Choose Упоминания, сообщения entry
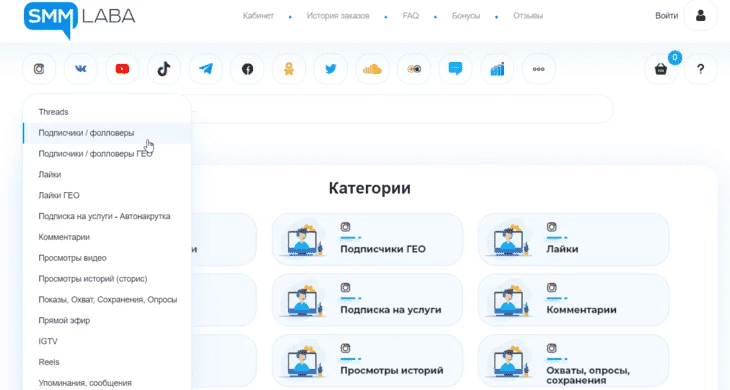This screenshot has height=390, width=730. (107, 383)
